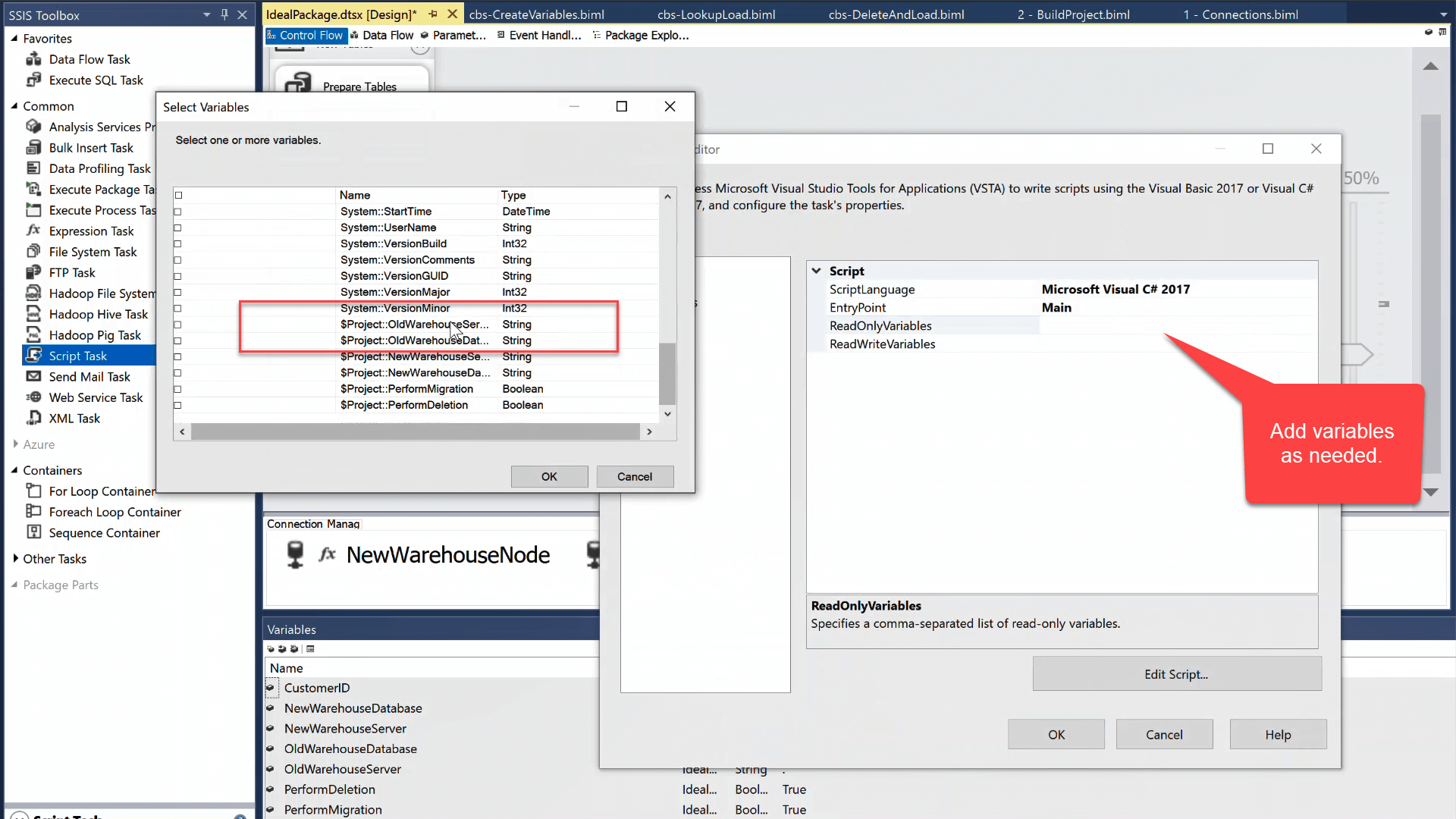Click the CustomerID variable icon
The height and width of the screenshot is (819, 1456).
270,688
